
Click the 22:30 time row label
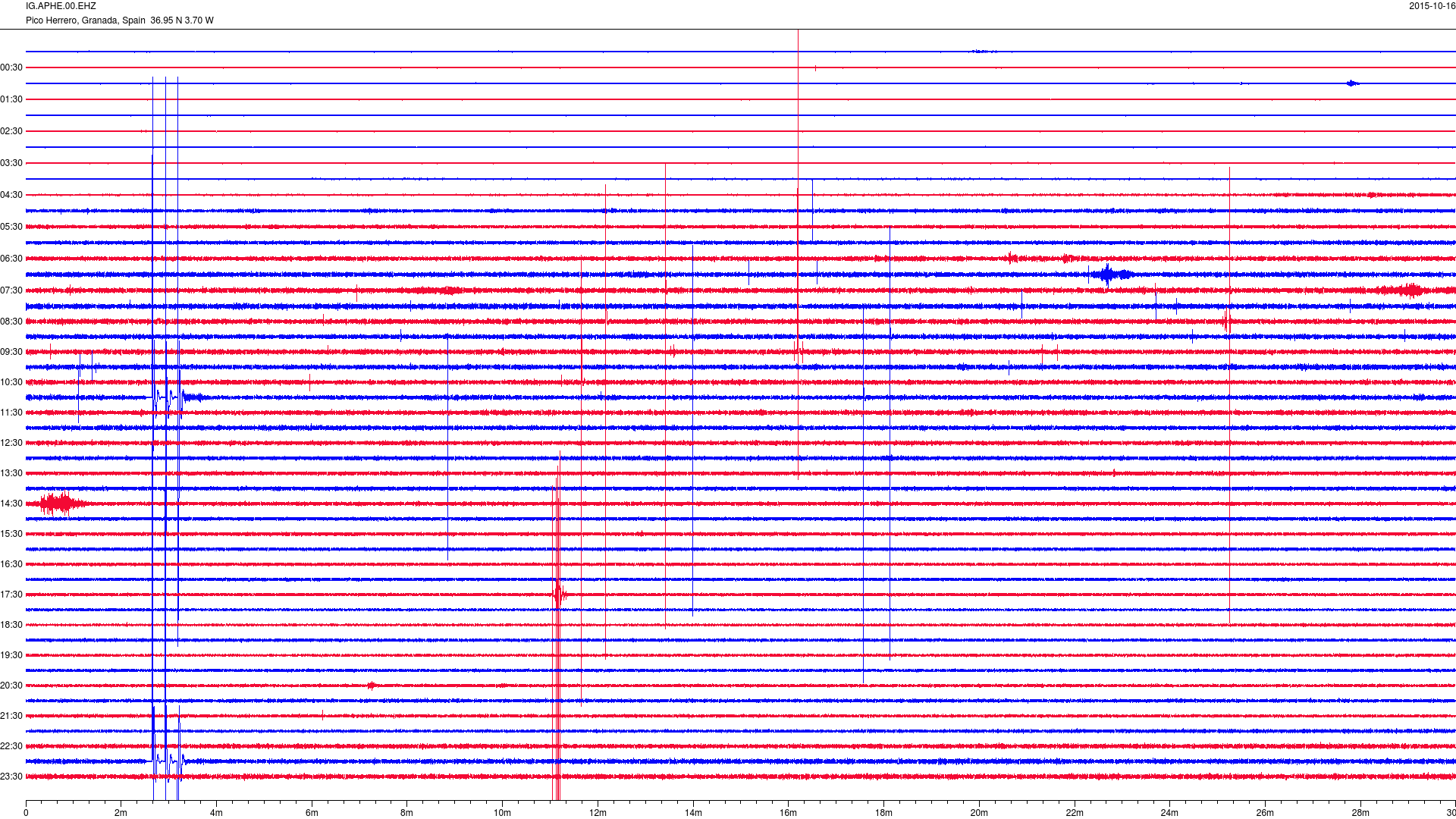point(11,746)
